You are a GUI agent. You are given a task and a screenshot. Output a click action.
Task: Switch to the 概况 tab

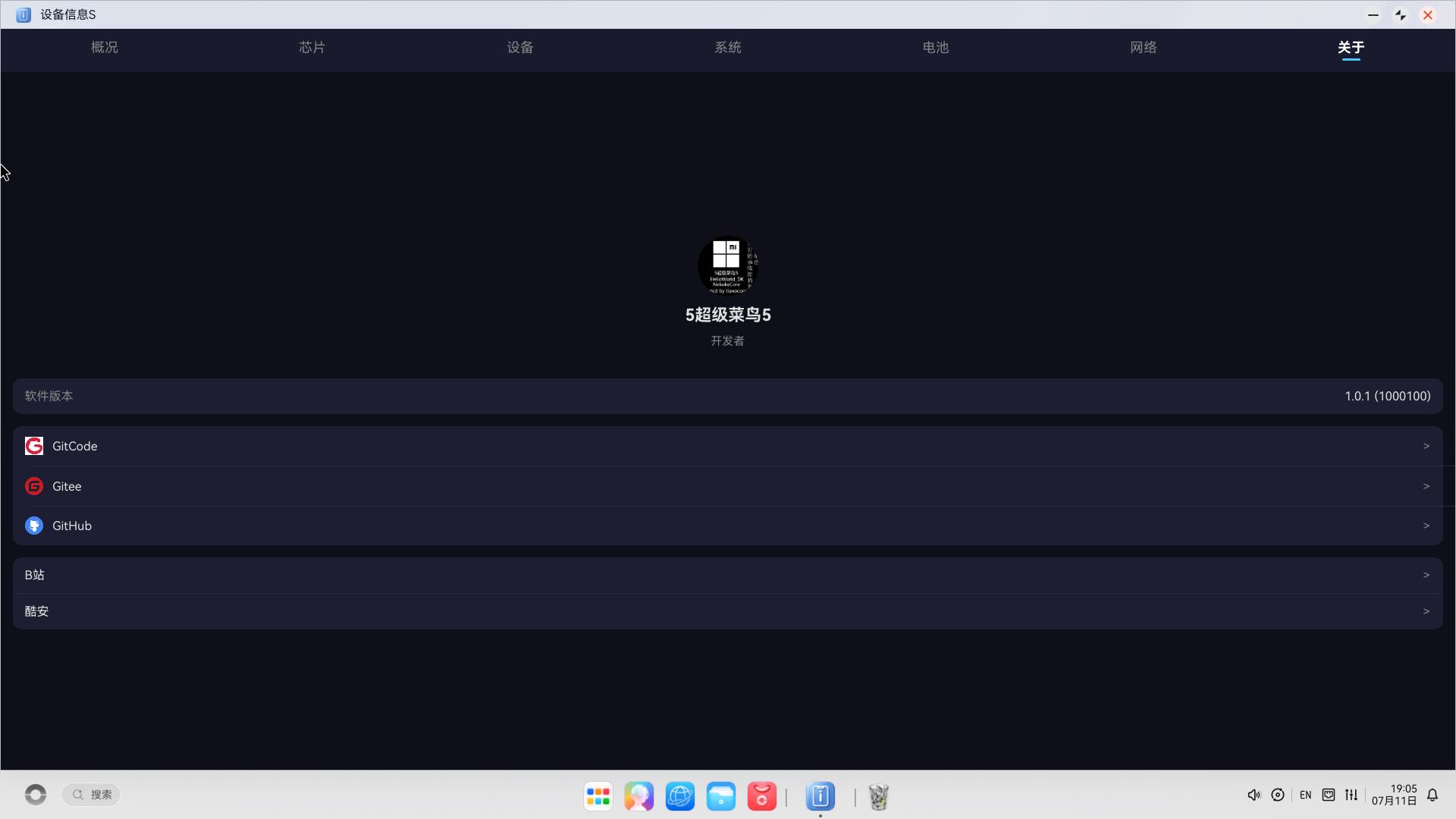[x=105, y=47]
